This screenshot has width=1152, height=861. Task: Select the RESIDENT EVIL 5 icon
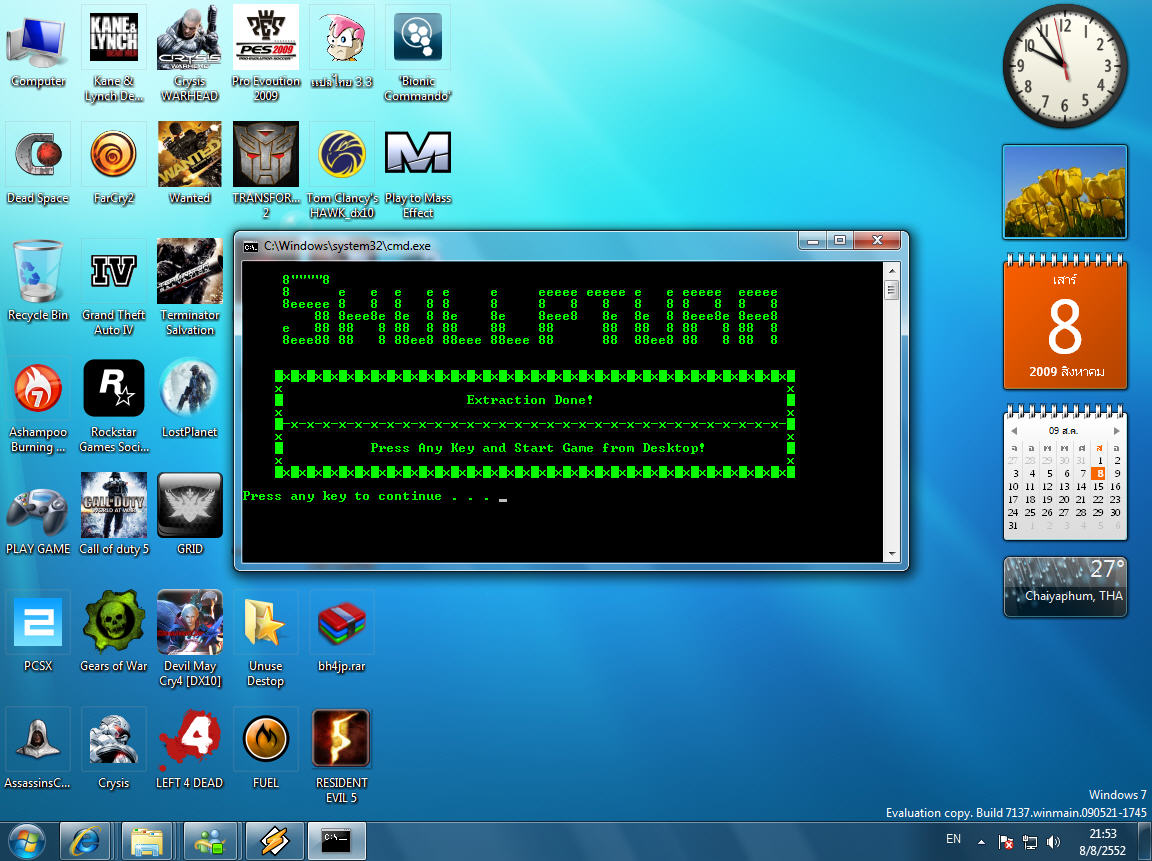click(x=342, y=757)
